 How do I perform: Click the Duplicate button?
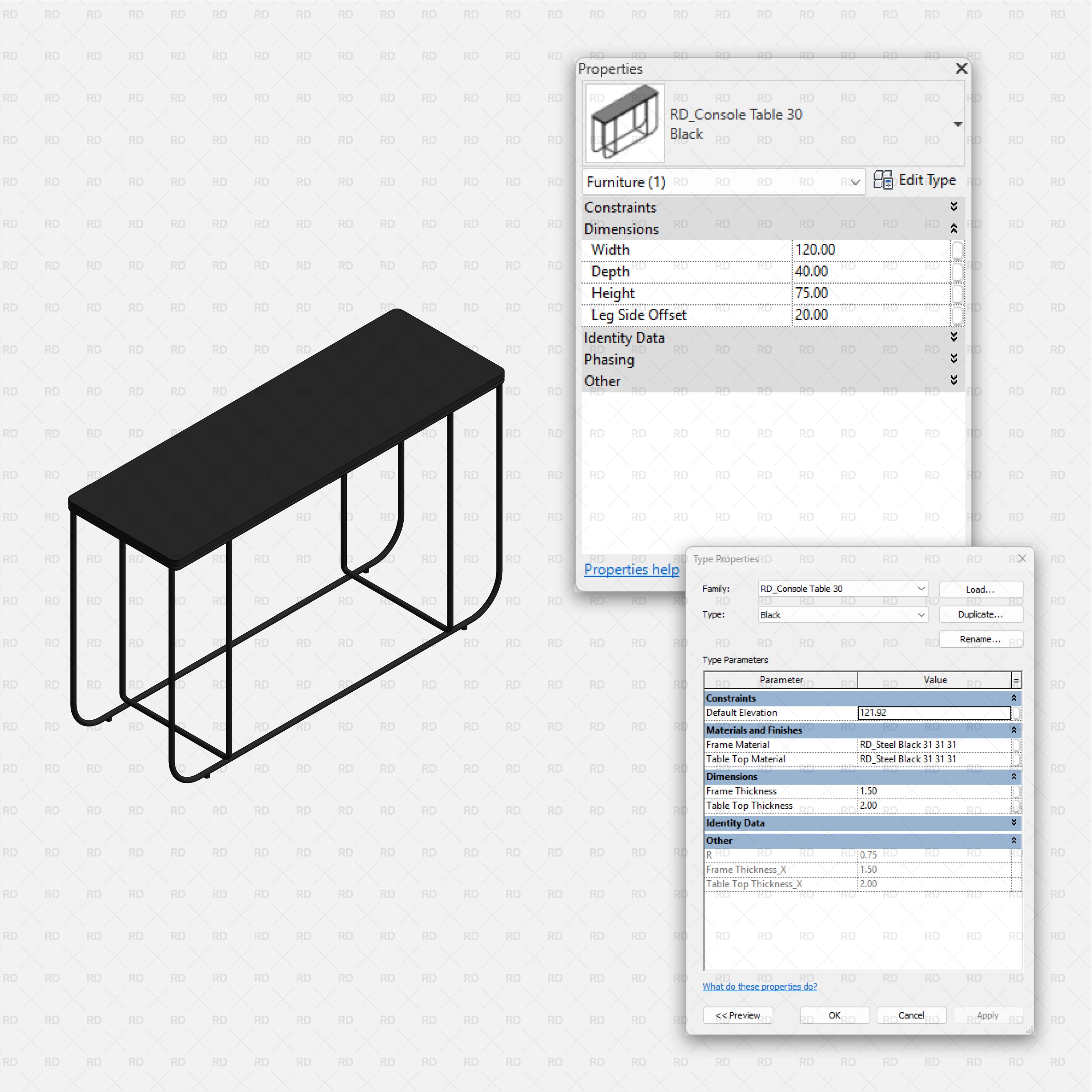pos(981,614)
